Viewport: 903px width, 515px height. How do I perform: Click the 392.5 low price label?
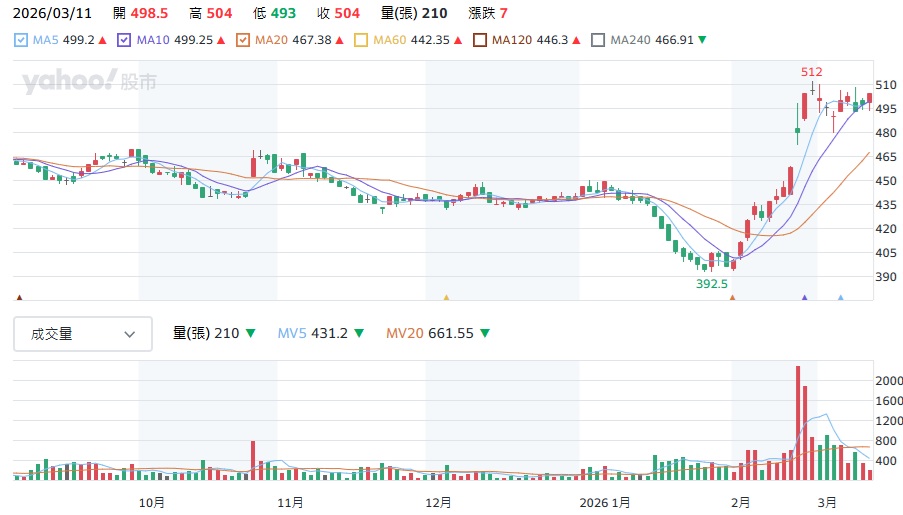(714, 283)
